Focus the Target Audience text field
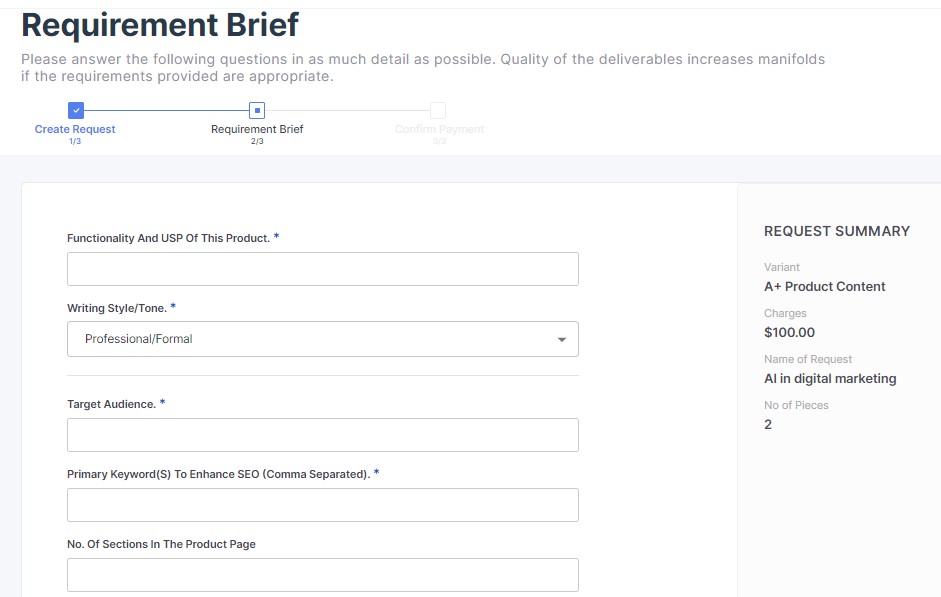This screenshot has width=941, height=597. pyautogui.click(x=323, y=435)
